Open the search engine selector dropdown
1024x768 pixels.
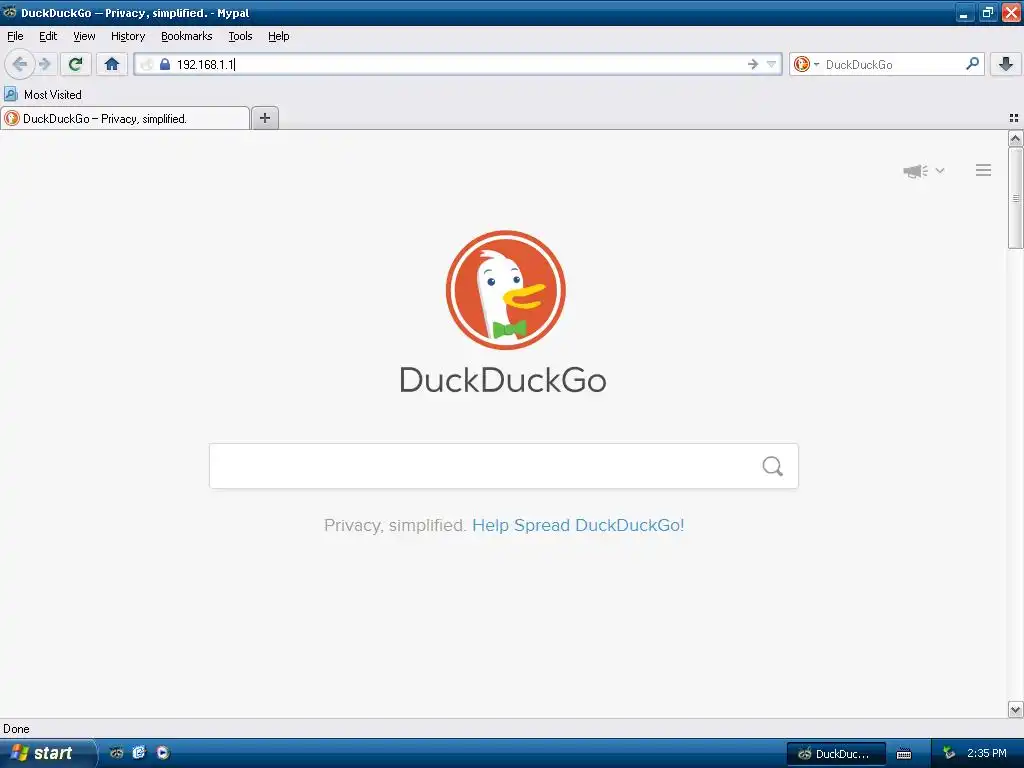[x=806, y=64]
